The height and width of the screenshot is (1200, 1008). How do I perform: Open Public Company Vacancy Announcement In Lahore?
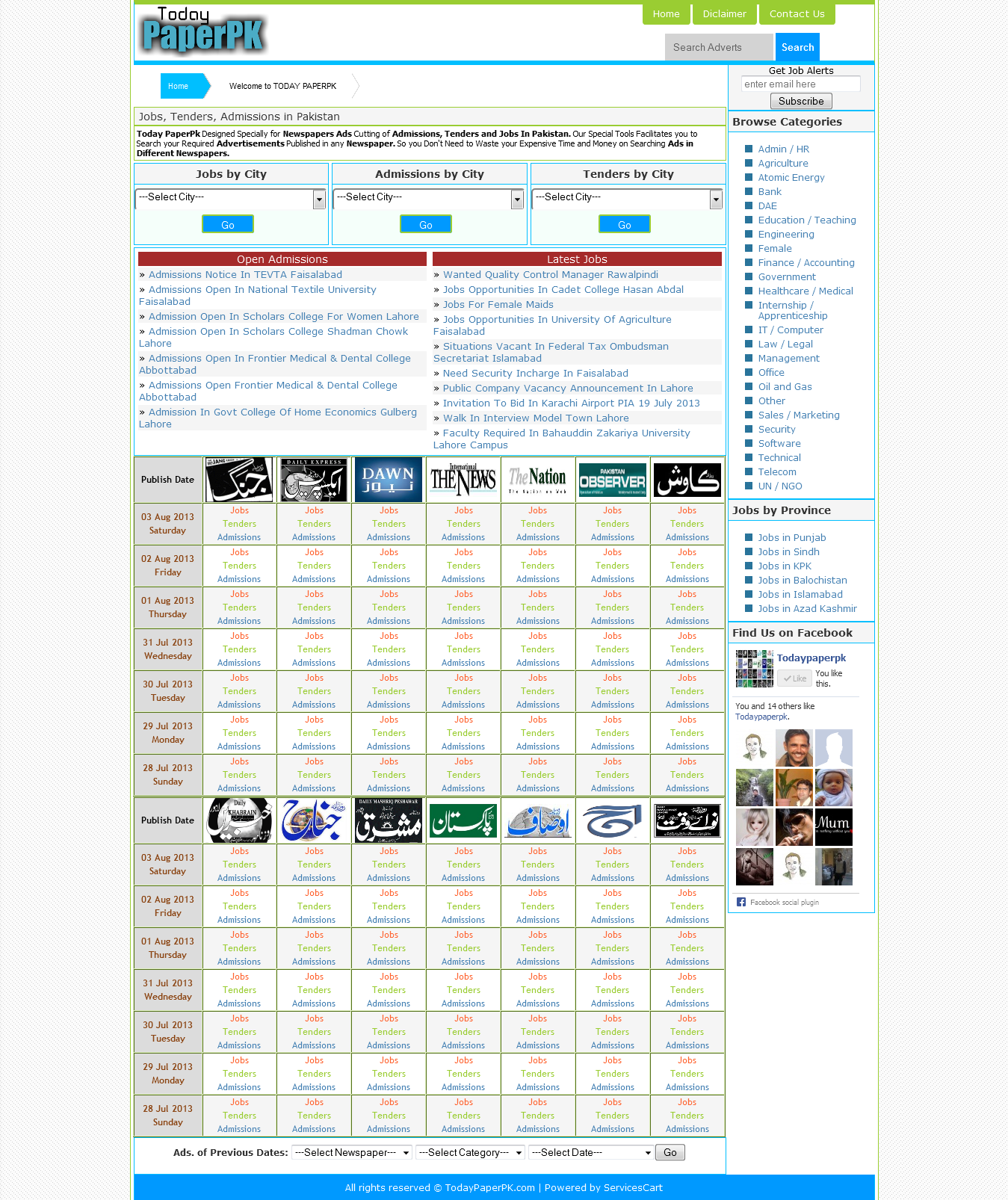(568, 389)
